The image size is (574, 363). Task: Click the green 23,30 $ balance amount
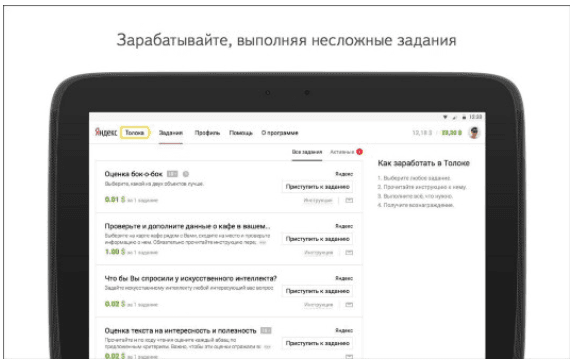(452, 133)
